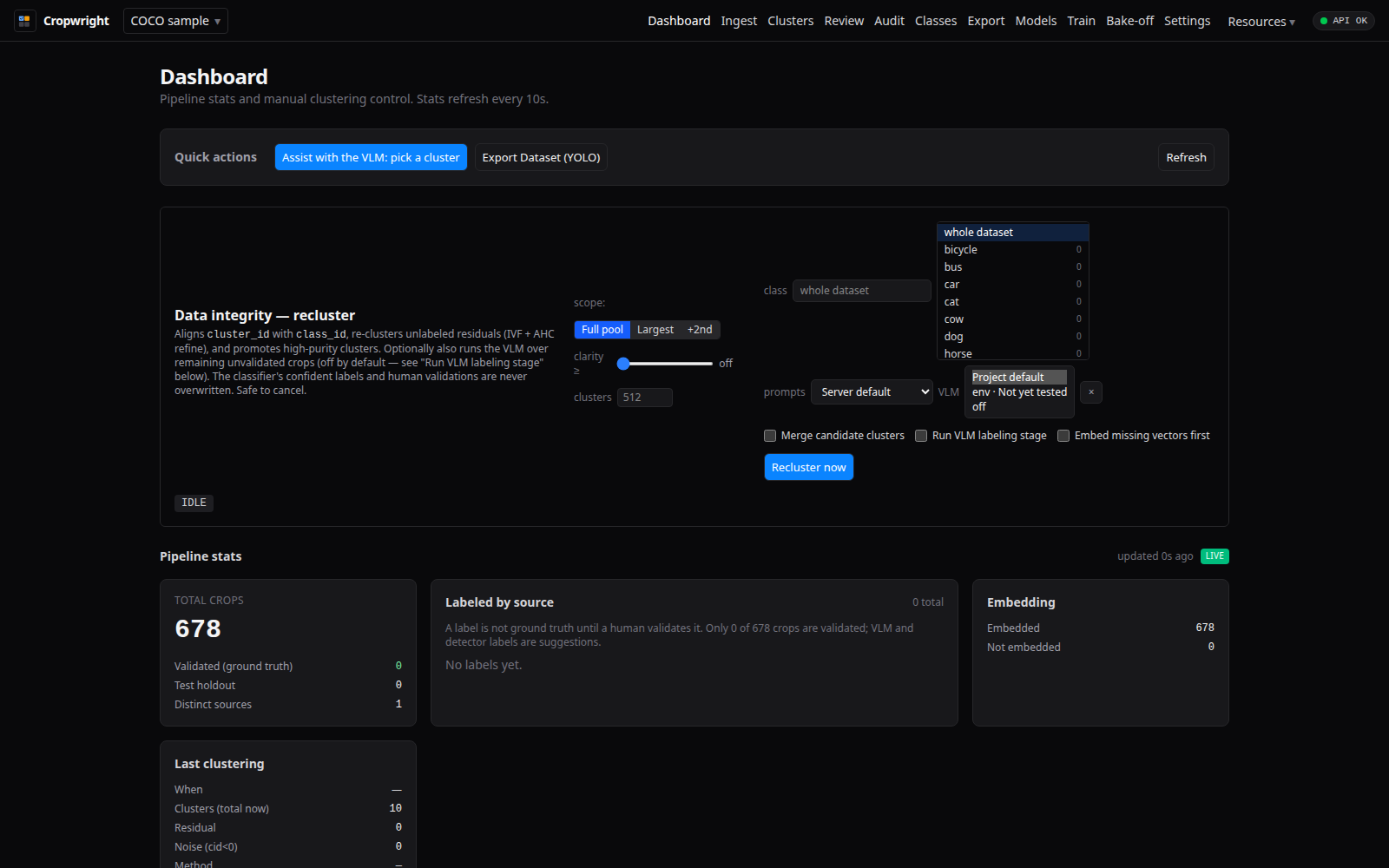Navigate to Audit
The height and width of the screenshot is (868, 1389).
(889, 21)
